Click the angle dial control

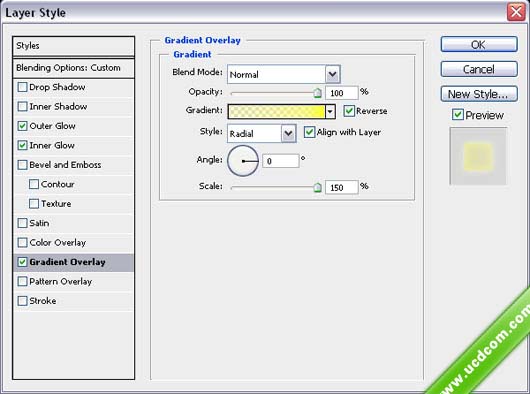point(243,161)
